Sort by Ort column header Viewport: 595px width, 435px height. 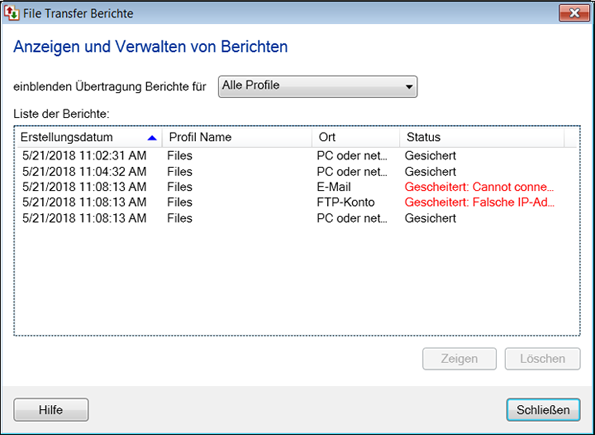(x=356, y=137)
